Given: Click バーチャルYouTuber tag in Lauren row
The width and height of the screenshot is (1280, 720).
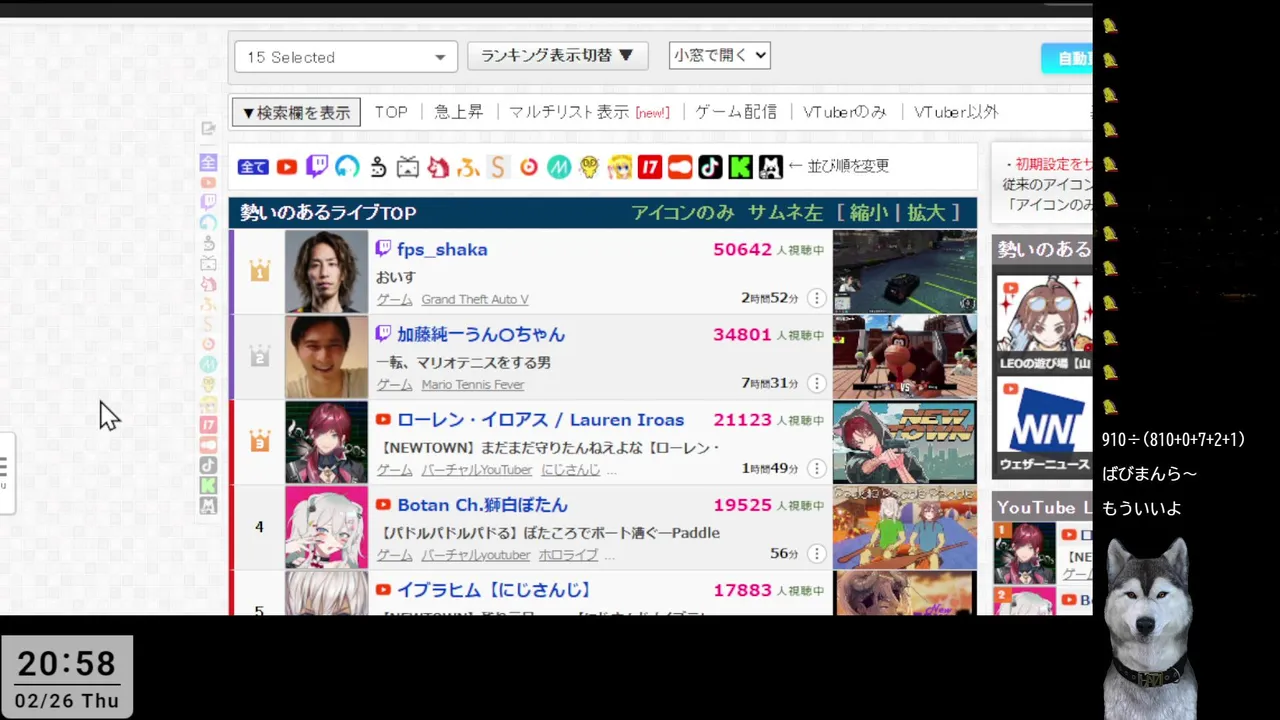Looking at the screenshot, I should [476, 470].
